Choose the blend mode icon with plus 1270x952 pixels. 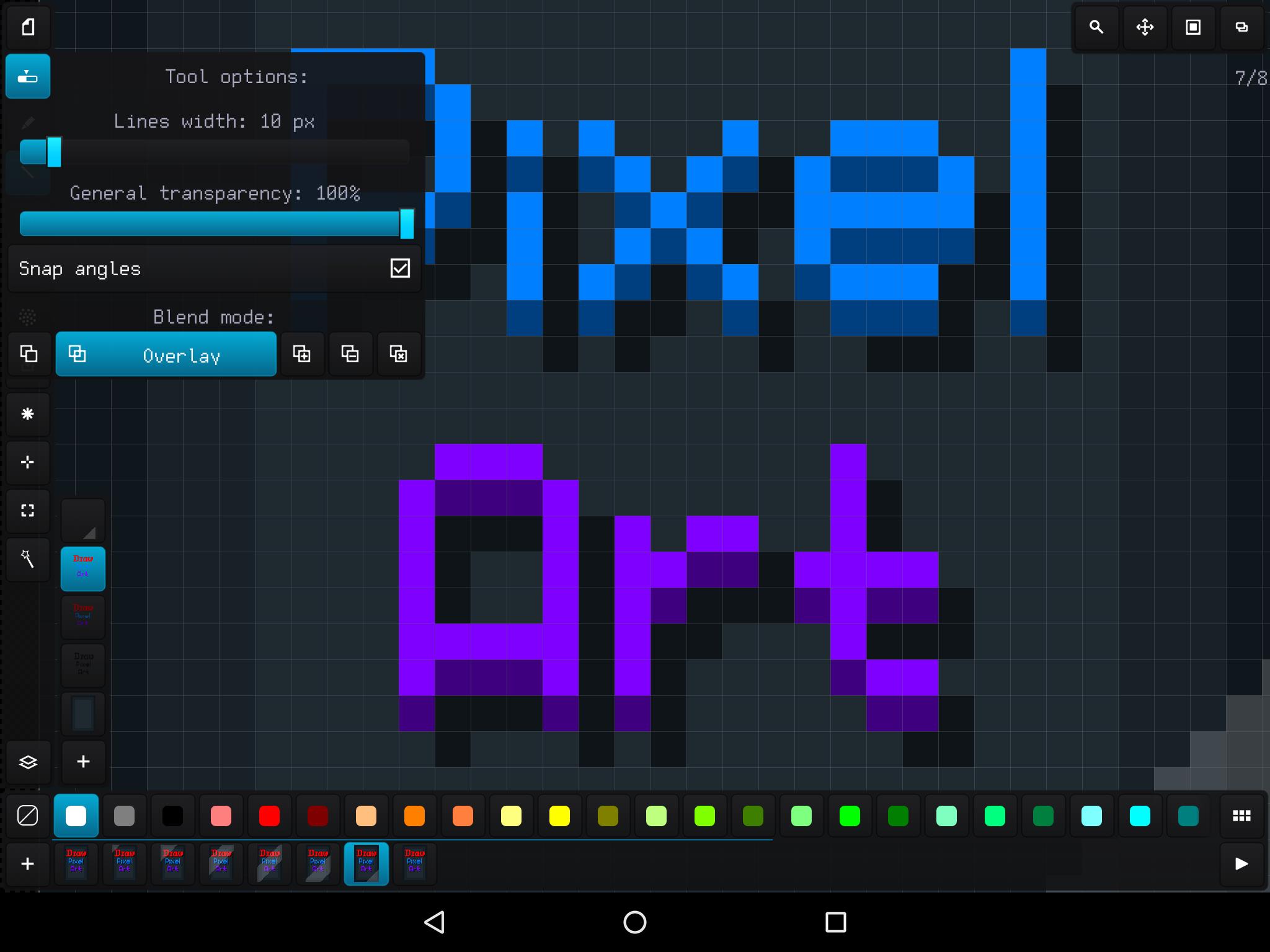pos(302,354)
